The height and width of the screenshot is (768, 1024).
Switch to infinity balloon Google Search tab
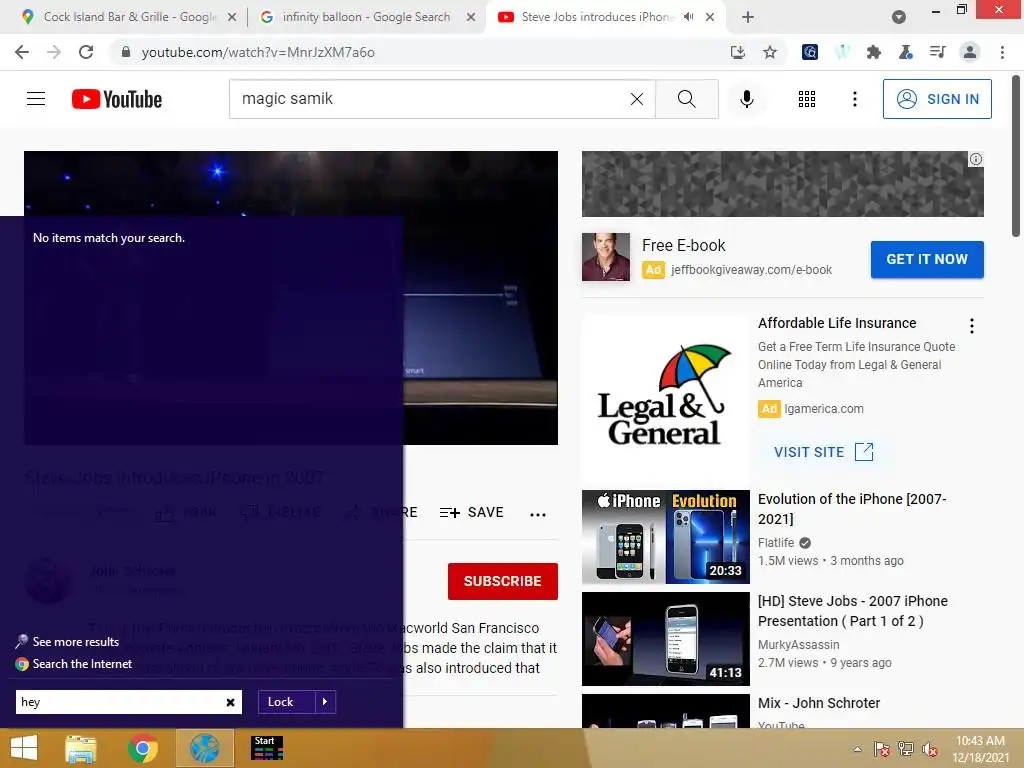pyautogui.click(x=366, y=17)
